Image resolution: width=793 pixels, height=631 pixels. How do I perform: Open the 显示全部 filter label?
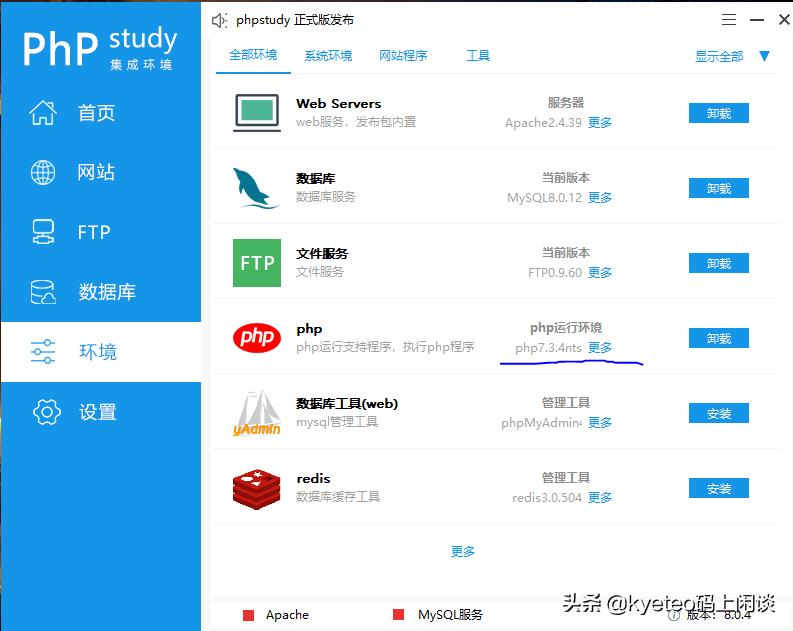(719, 56)
